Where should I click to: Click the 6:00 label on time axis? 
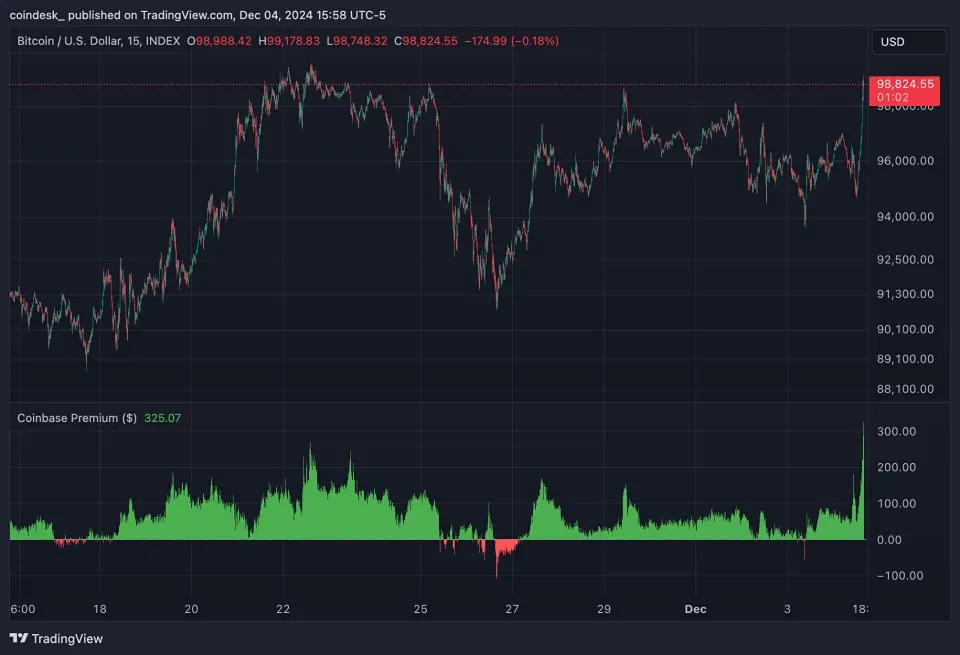(23, 608)
